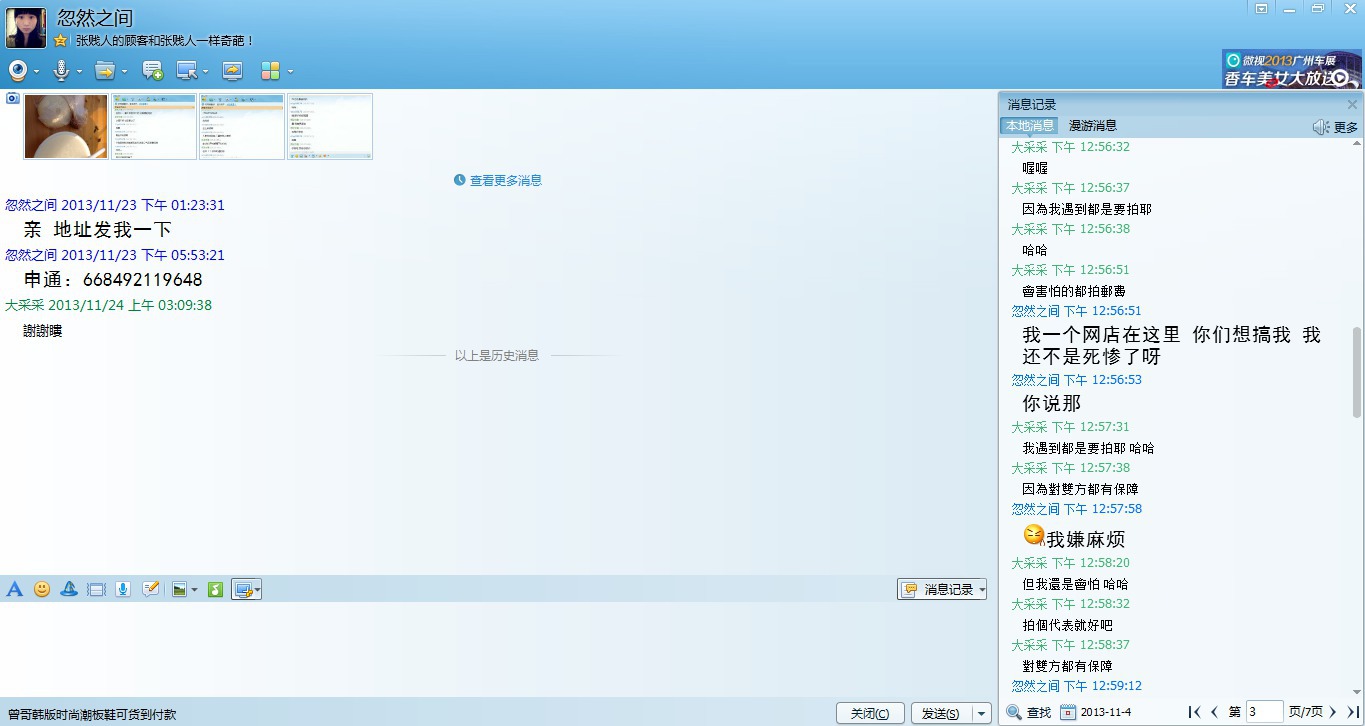Start a video call with the webcam icon
Viewport: 1365px width, 726px height.
coord(18,70)
